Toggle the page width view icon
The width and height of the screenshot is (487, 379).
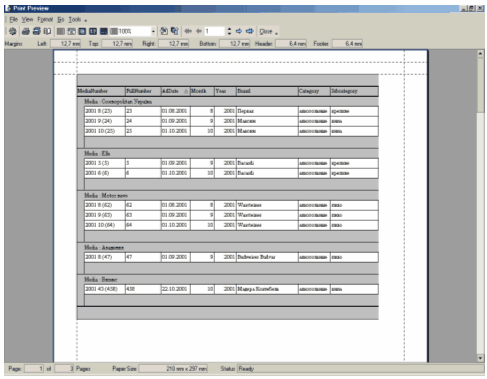(72, 31)
